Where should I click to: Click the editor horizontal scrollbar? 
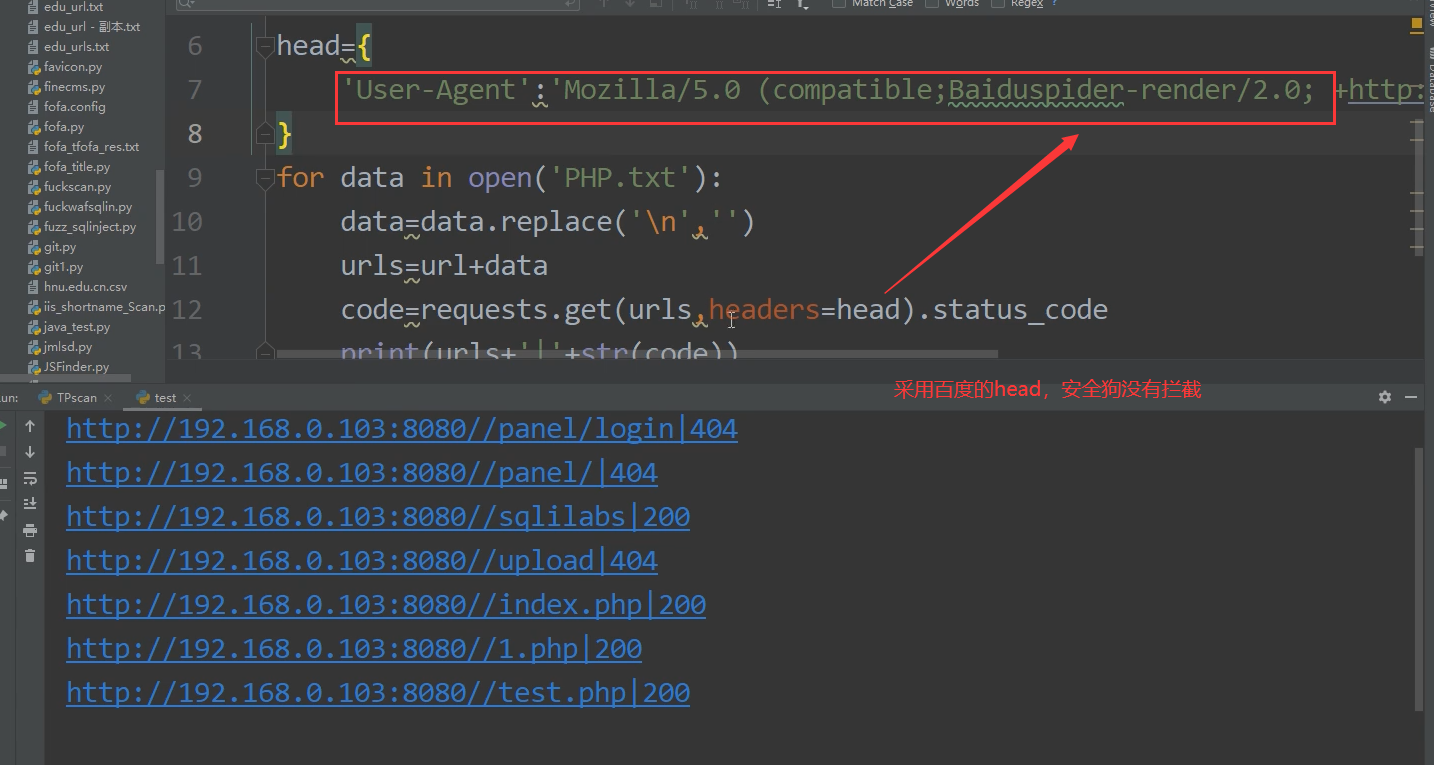(637, 354)
